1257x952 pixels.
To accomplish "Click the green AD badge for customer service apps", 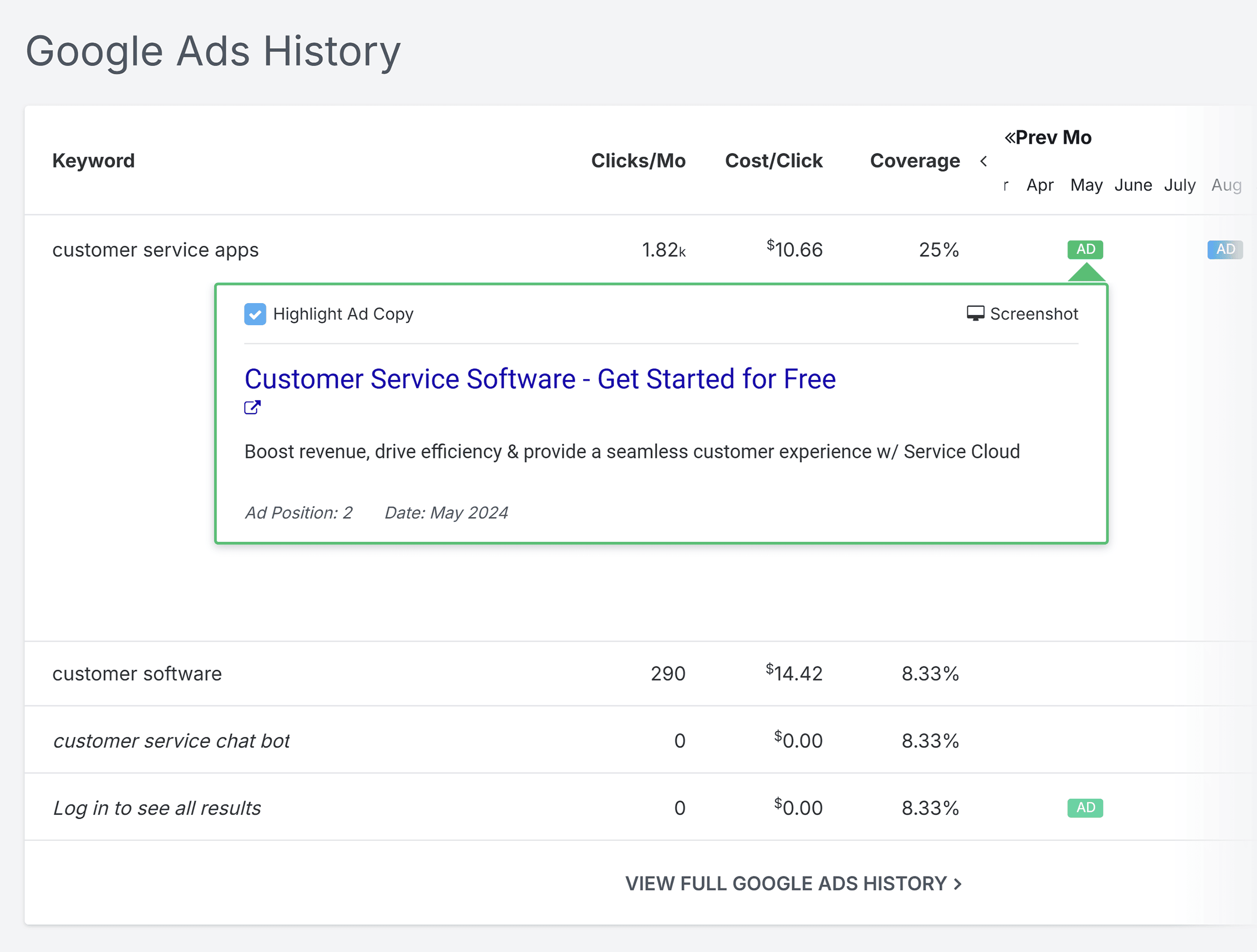I will [1085, 249].
